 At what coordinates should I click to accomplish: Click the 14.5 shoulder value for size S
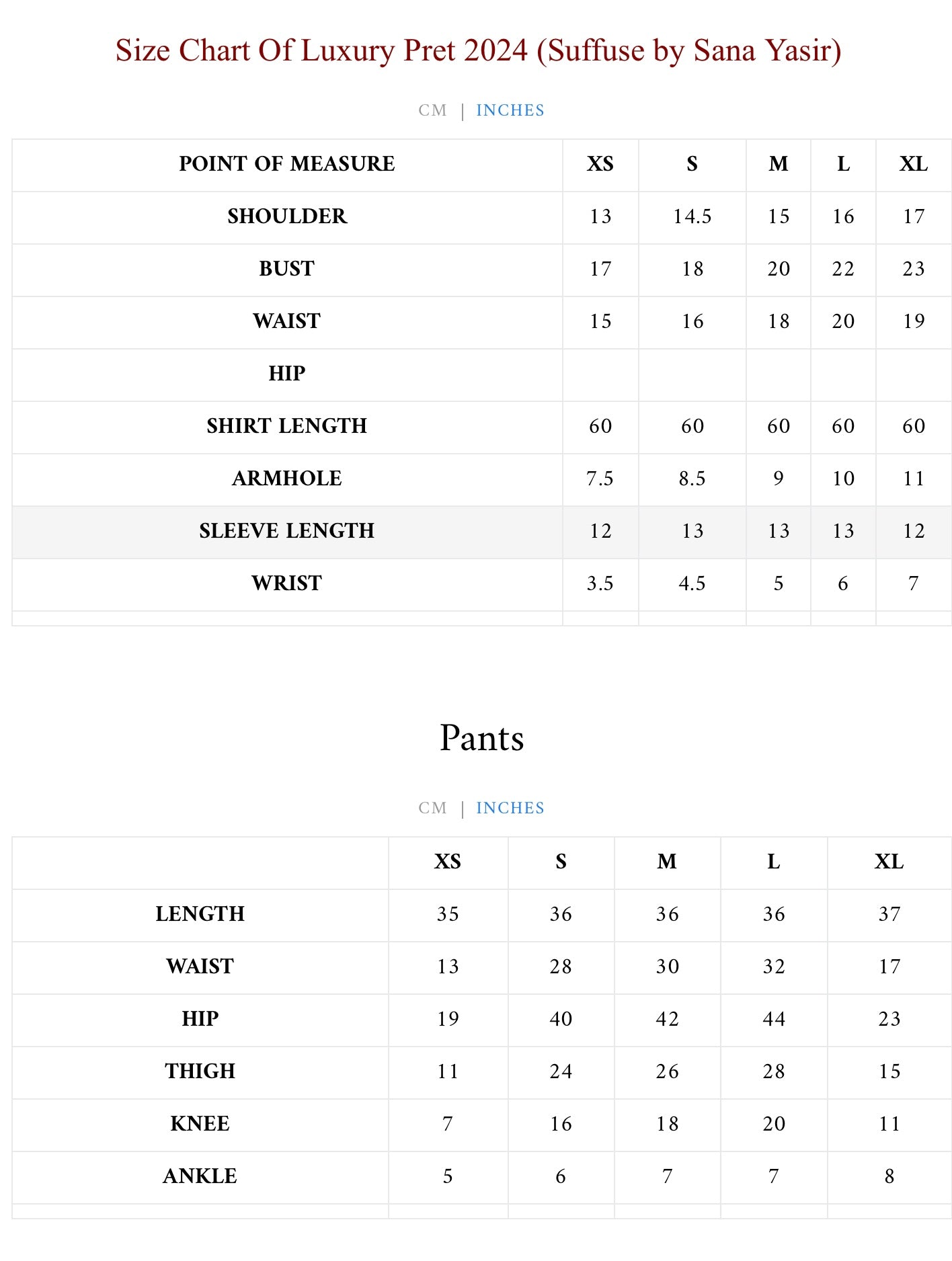pyautogui.click(x=692, y=216)
